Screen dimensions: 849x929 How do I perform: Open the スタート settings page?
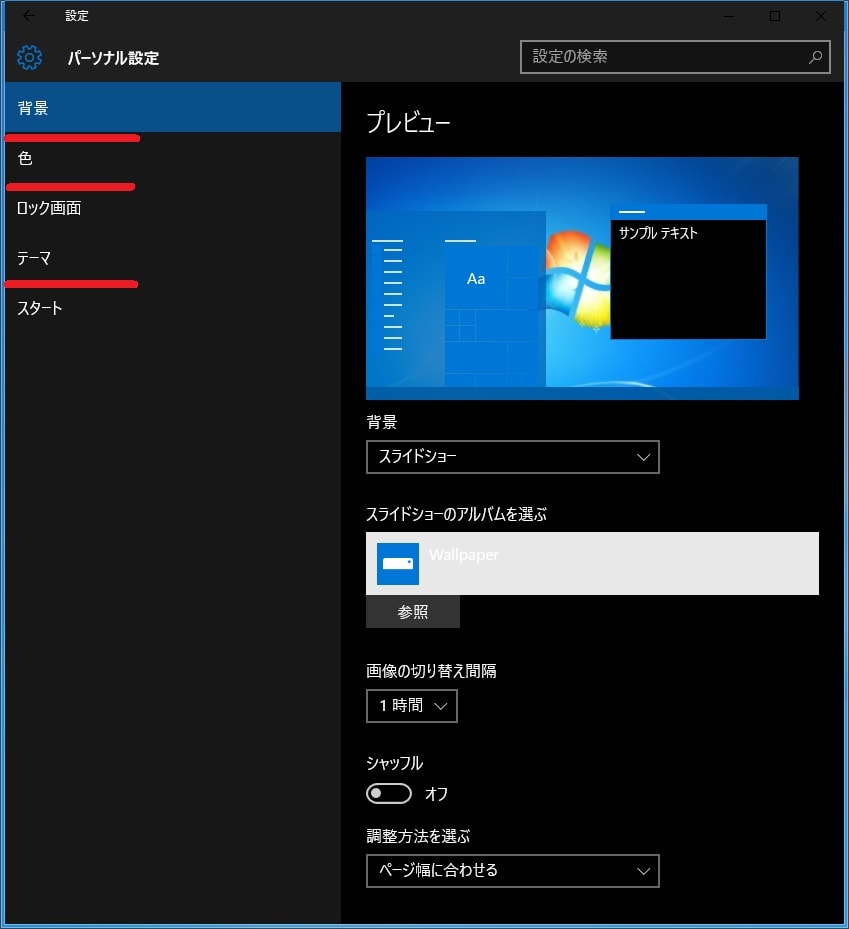click(x=172, y=308)
